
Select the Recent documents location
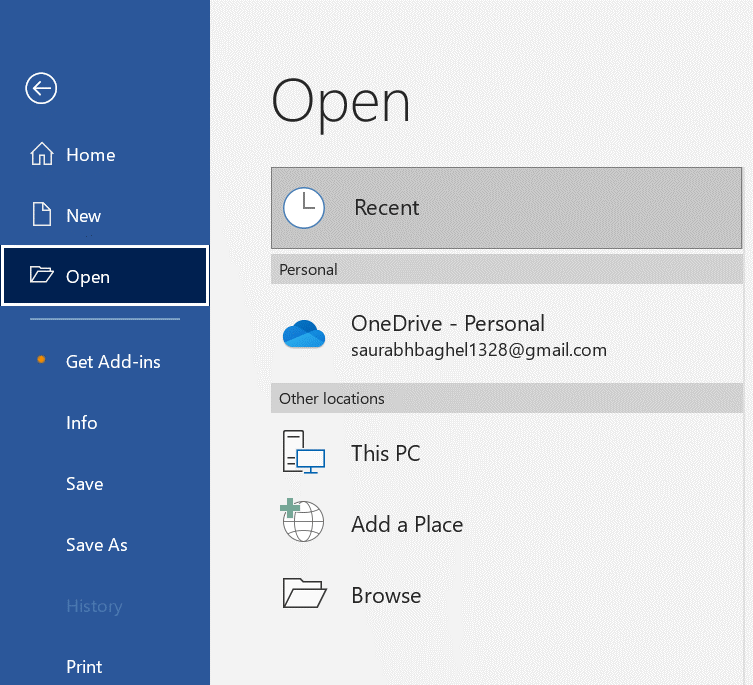pyautogui.click(x=387, y=208)
